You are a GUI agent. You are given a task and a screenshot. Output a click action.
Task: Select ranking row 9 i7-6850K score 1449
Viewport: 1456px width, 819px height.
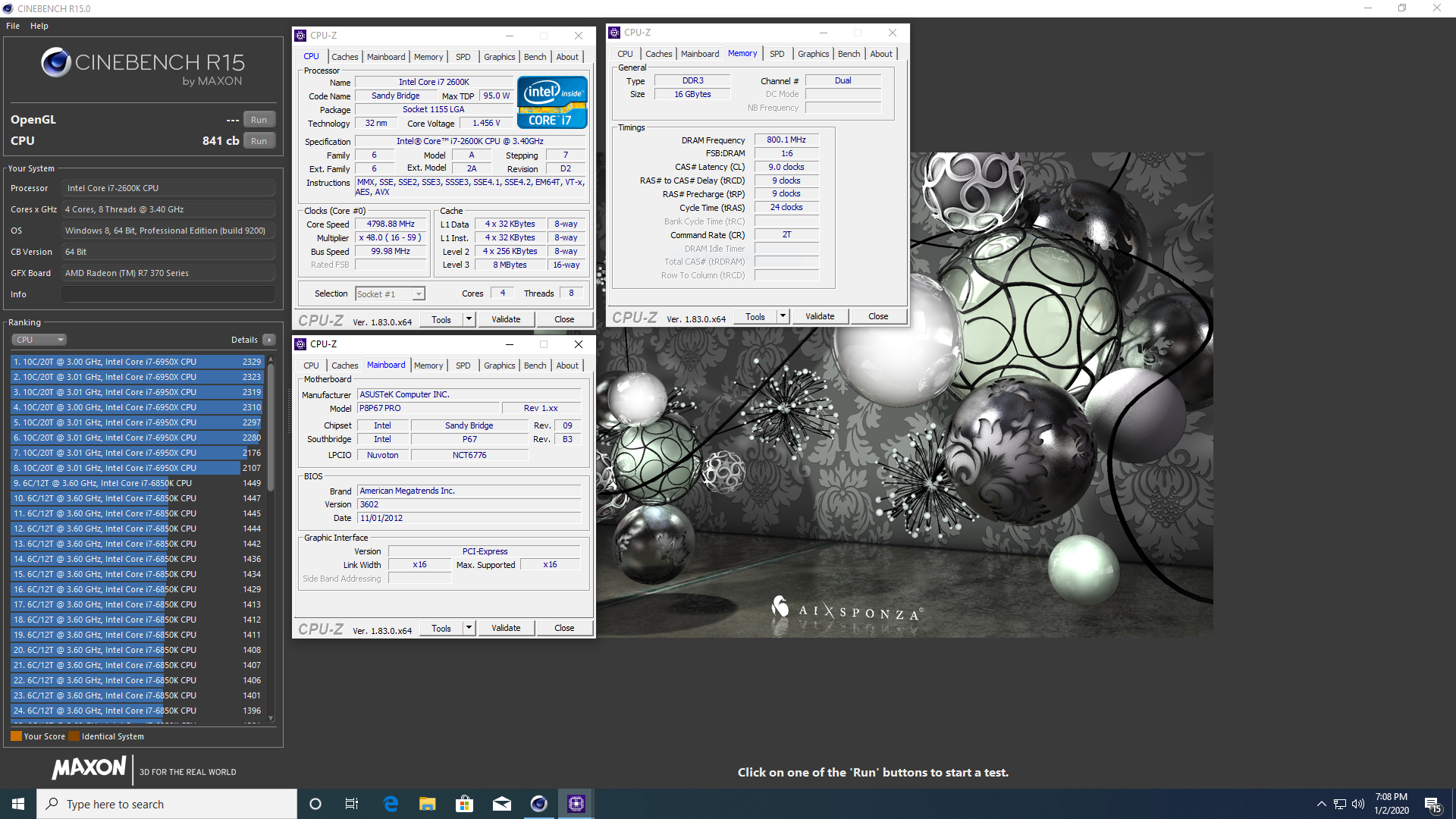pos(136,483)
